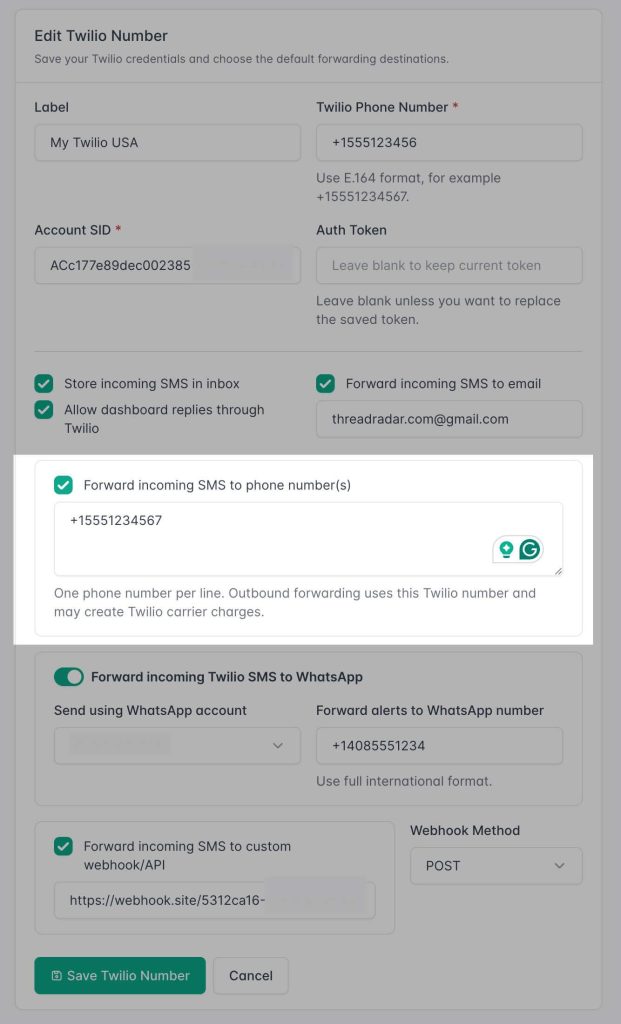Select the Auth Token input field
The width and height of the screenshot is (621, 1024).
pos(449,265)
